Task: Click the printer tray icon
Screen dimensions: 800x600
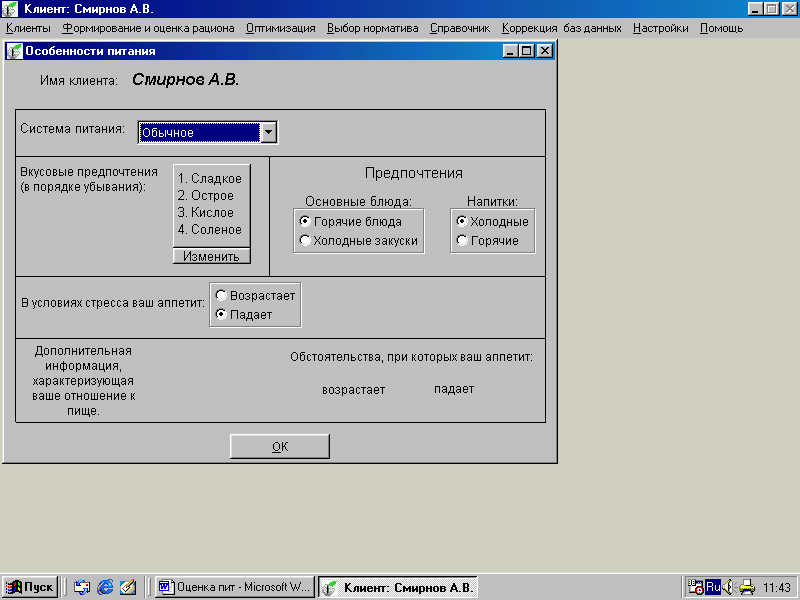Action: coord(746,587)
